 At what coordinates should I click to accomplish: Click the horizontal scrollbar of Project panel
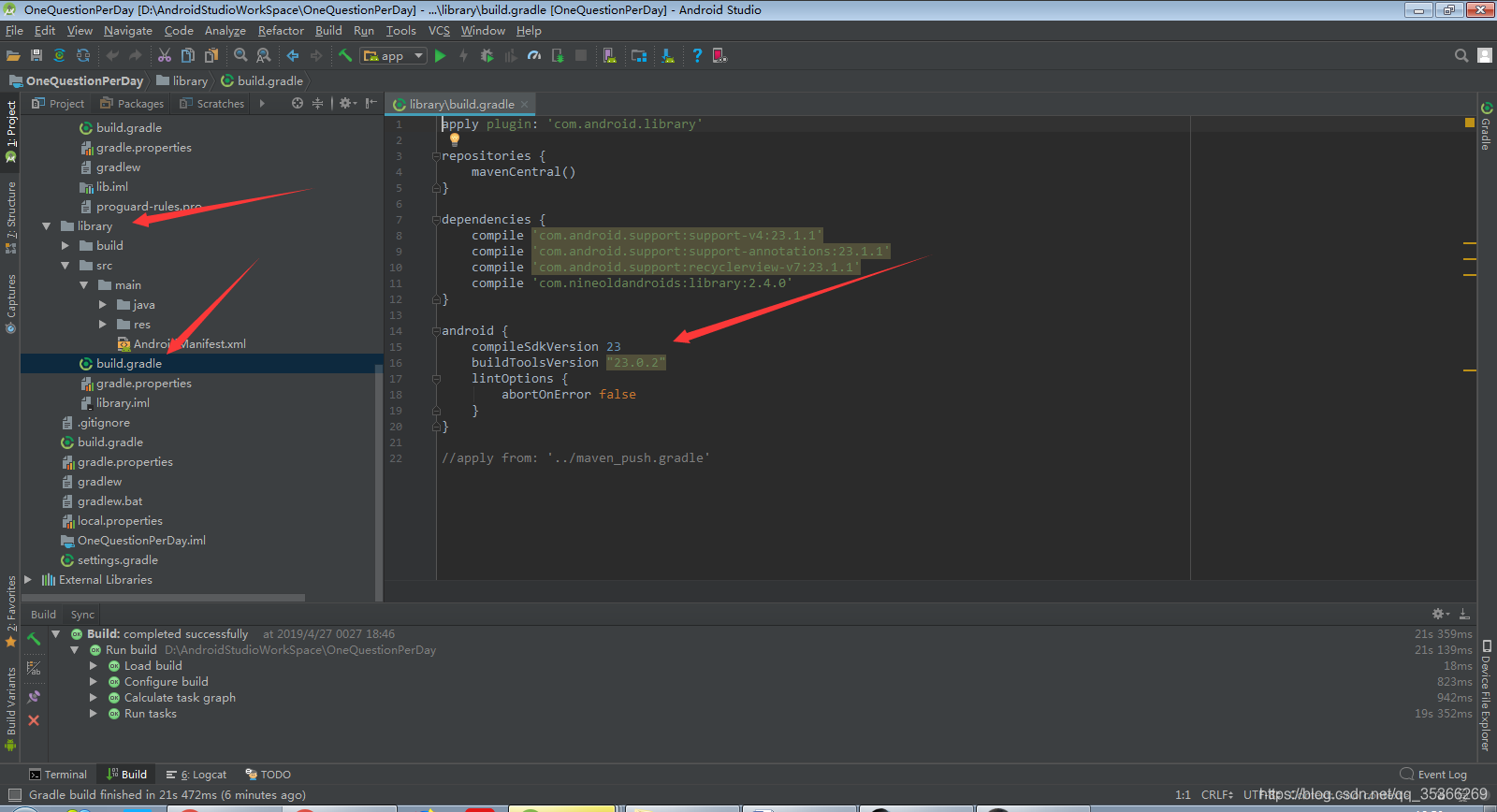(x=164, y=597)
